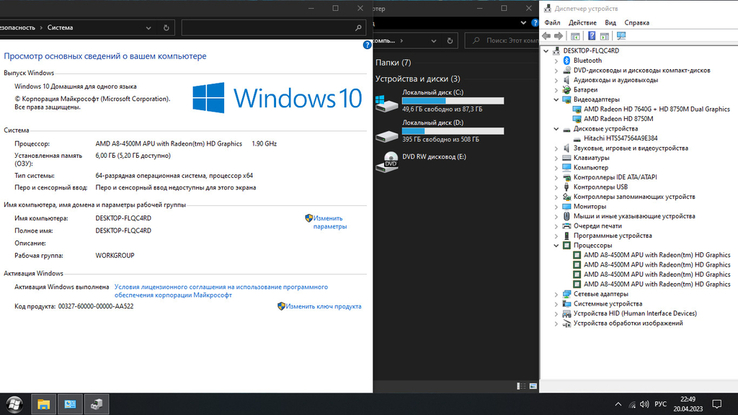Click the Local Disk (C:) usage bar
738x415 pixels.
pos(453,101)
